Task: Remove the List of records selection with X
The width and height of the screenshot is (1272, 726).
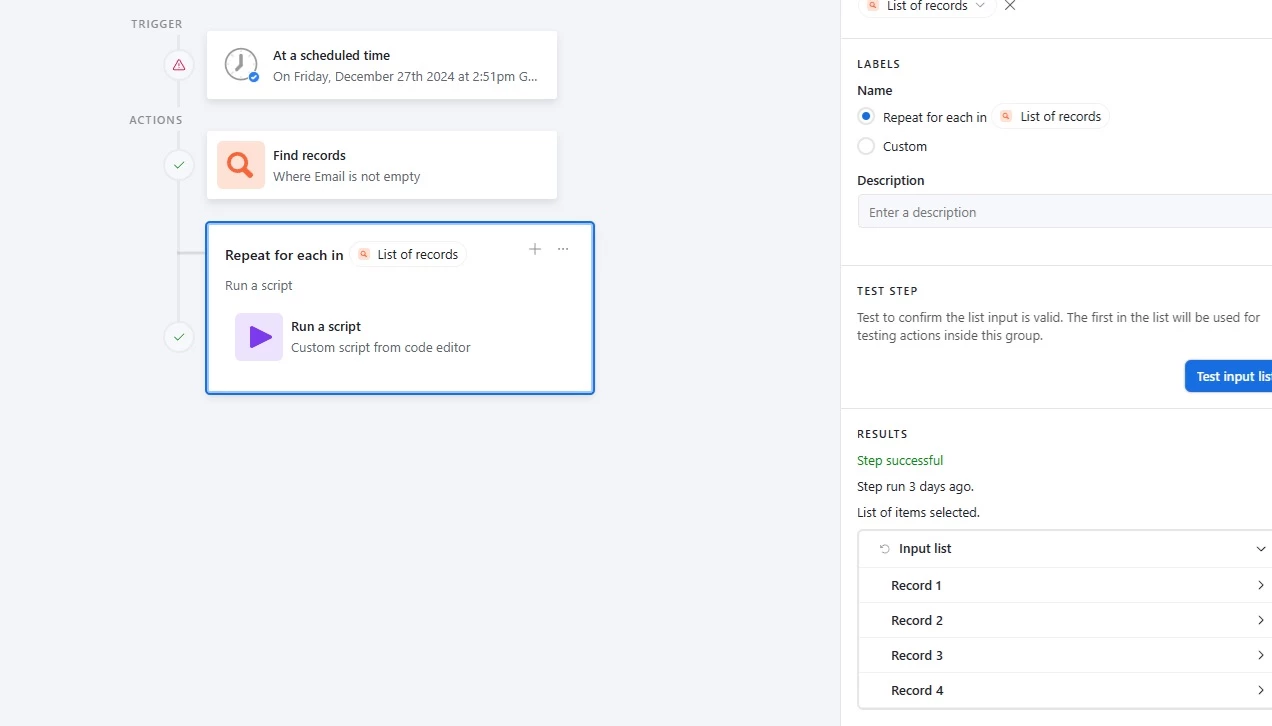Action: click(1010, 6)
